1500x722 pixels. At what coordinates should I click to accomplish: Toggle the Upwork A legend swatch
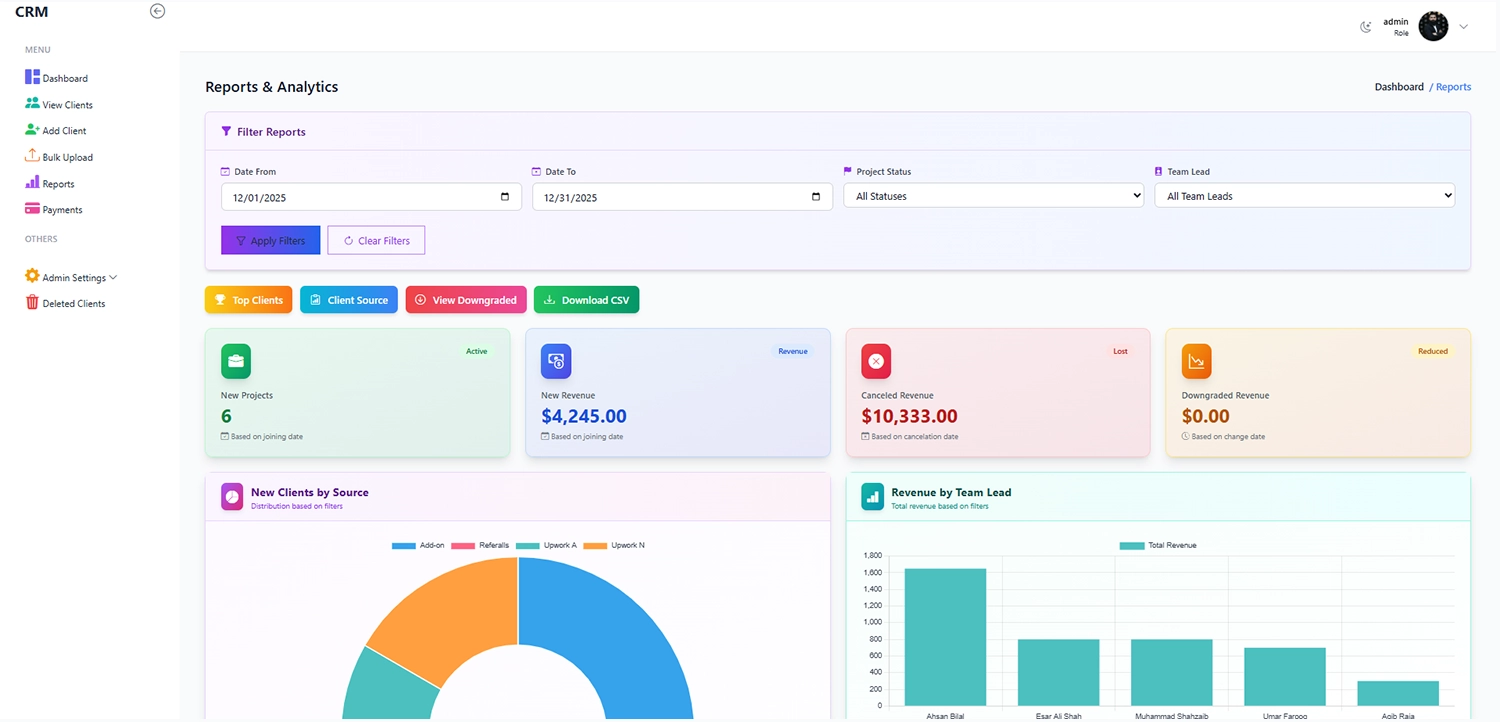pos(527,546)
